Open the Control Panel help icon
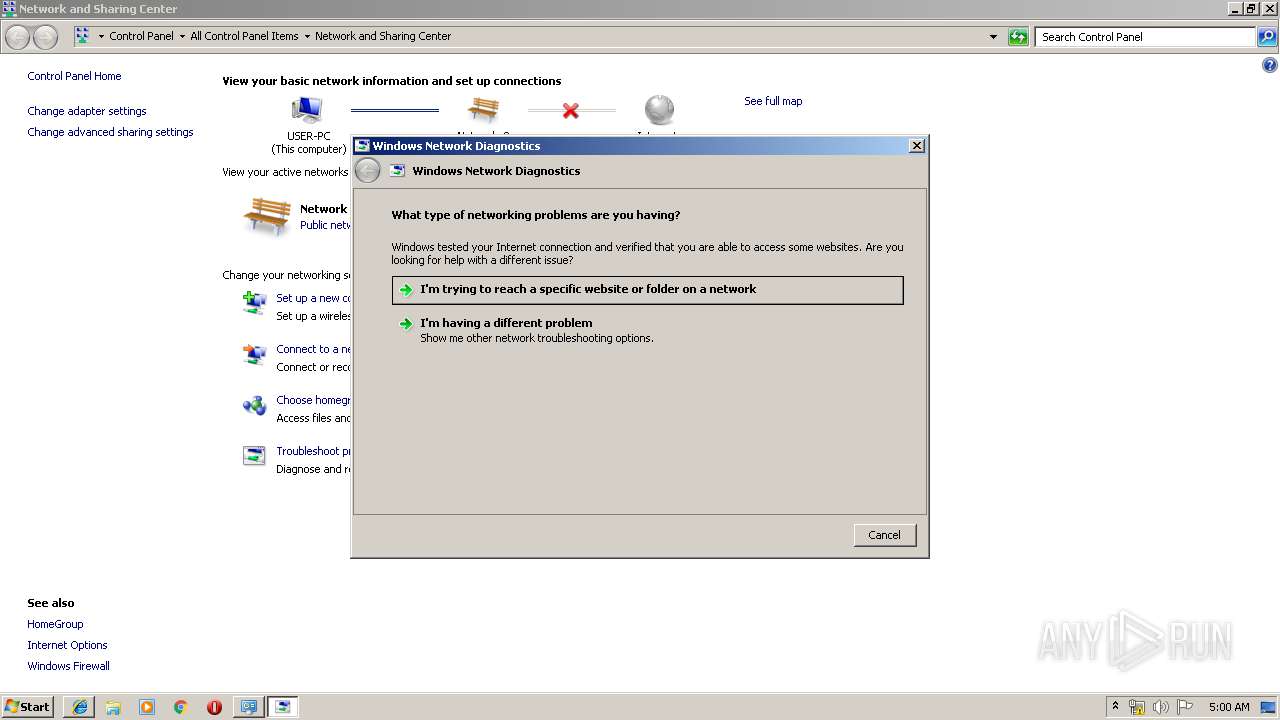Viewport: 1280px width, 720px height. tap(1270, 66)
